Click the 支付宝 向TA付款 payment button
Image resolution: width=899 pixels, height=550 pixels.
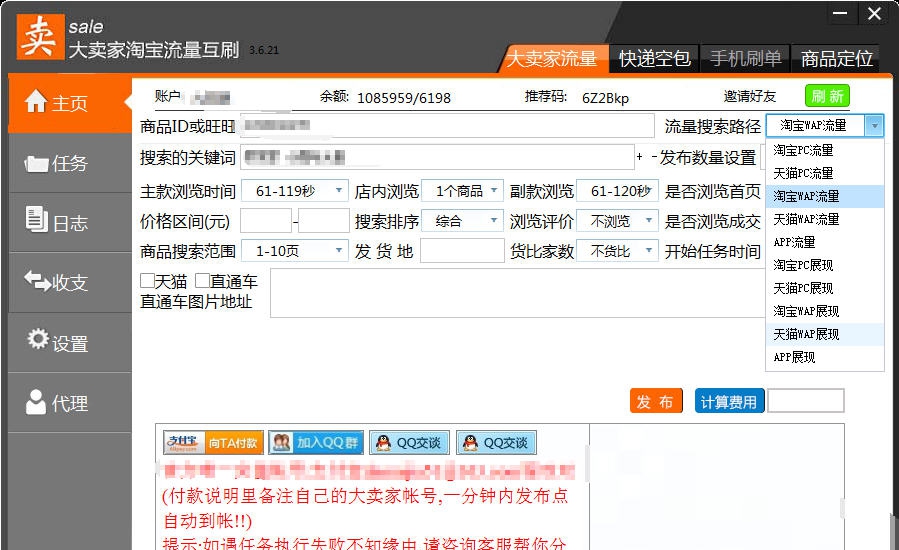[213, 442]
